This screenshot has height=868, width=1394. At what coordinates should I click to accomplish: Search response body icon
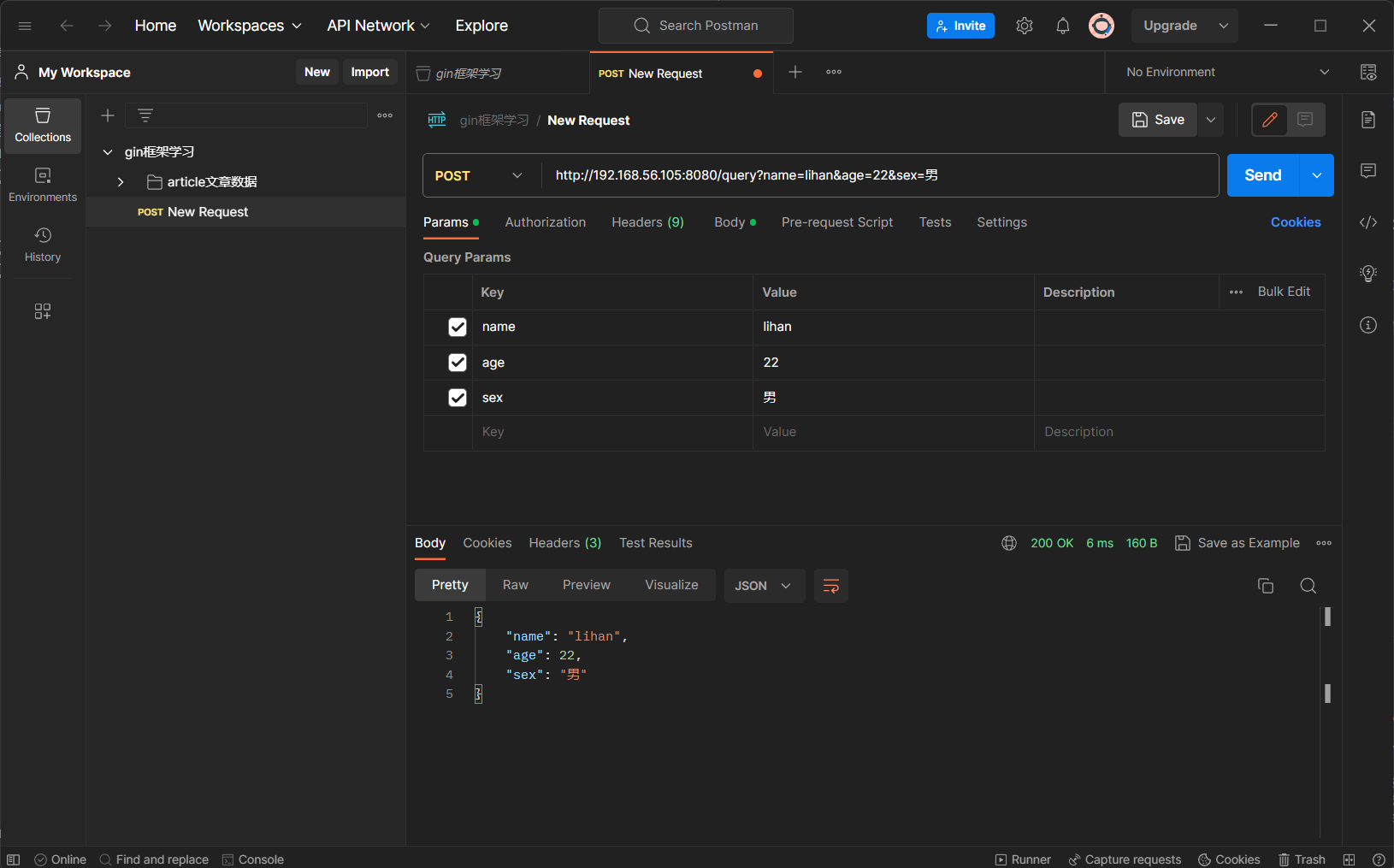tap(1308, 586)
